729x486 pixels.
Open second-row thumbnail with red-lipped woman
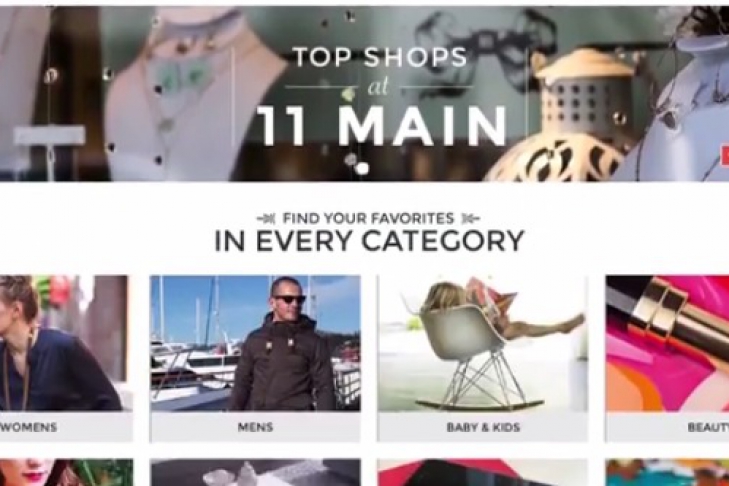coord(66,473)
